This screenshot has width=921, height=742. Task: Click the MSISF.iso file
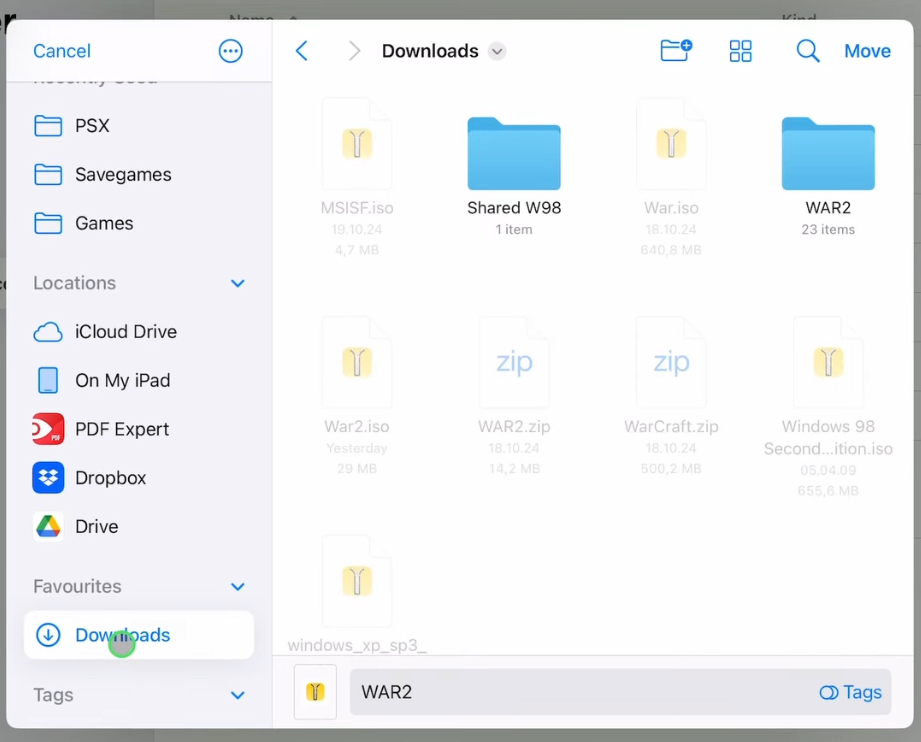click(357, 144)
